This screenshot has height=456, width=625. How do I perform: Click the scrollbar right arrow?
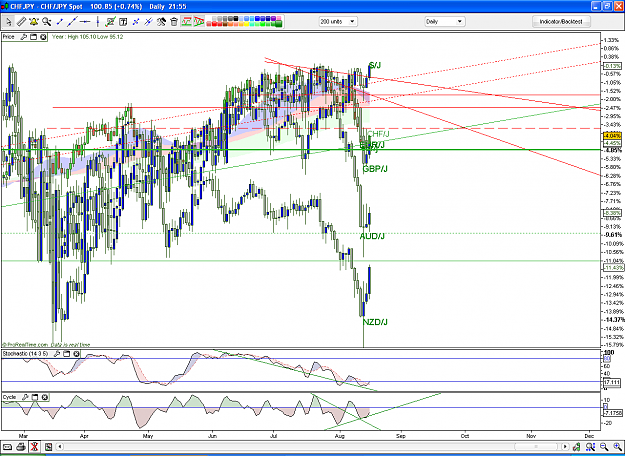(x=565, y=446)
